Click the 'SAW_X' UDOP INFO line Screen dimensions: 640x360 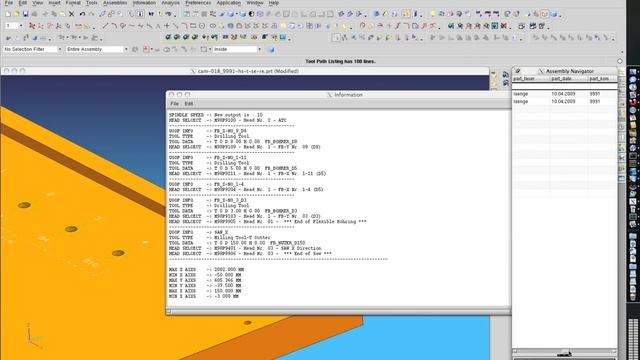[x=199, y=232]
